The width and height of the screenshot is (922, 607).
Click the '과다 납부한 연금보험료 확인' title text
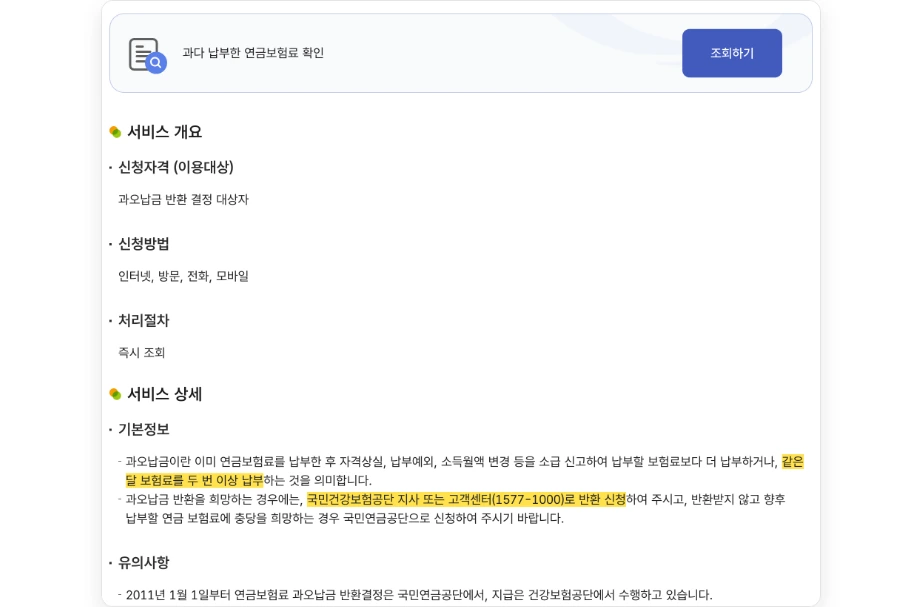253,53
